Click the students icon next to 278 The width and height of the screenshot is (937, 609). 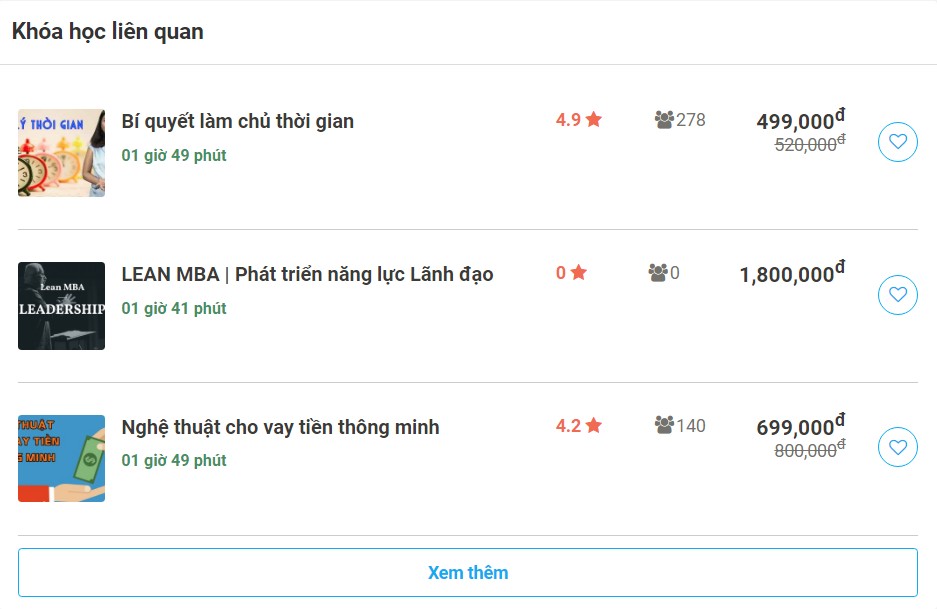664,120
